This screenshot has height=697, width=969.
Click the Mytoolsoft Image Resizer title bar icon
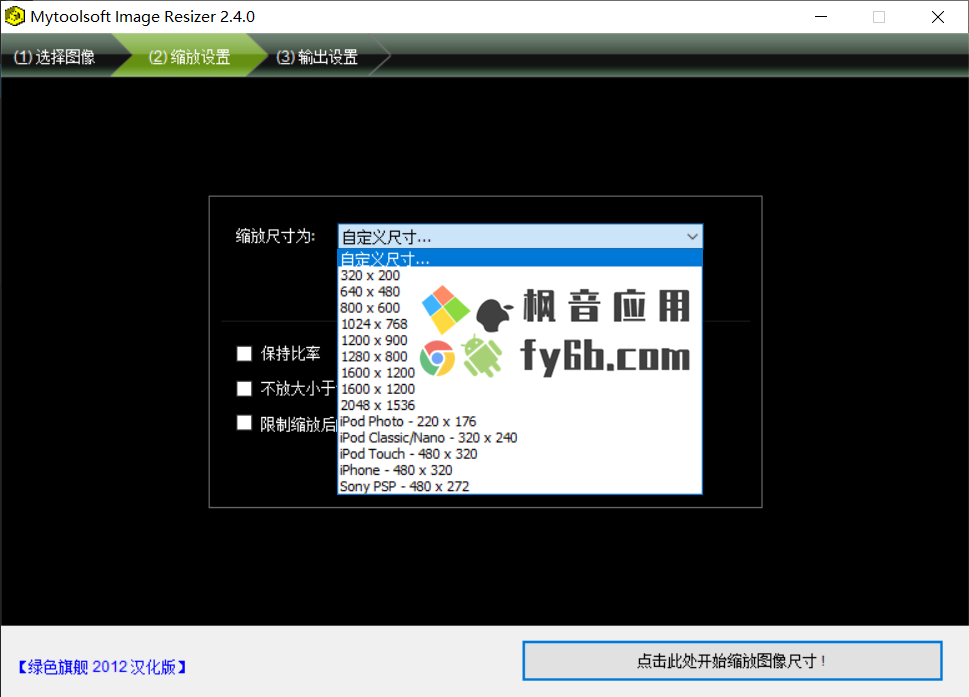coord(14,17)
